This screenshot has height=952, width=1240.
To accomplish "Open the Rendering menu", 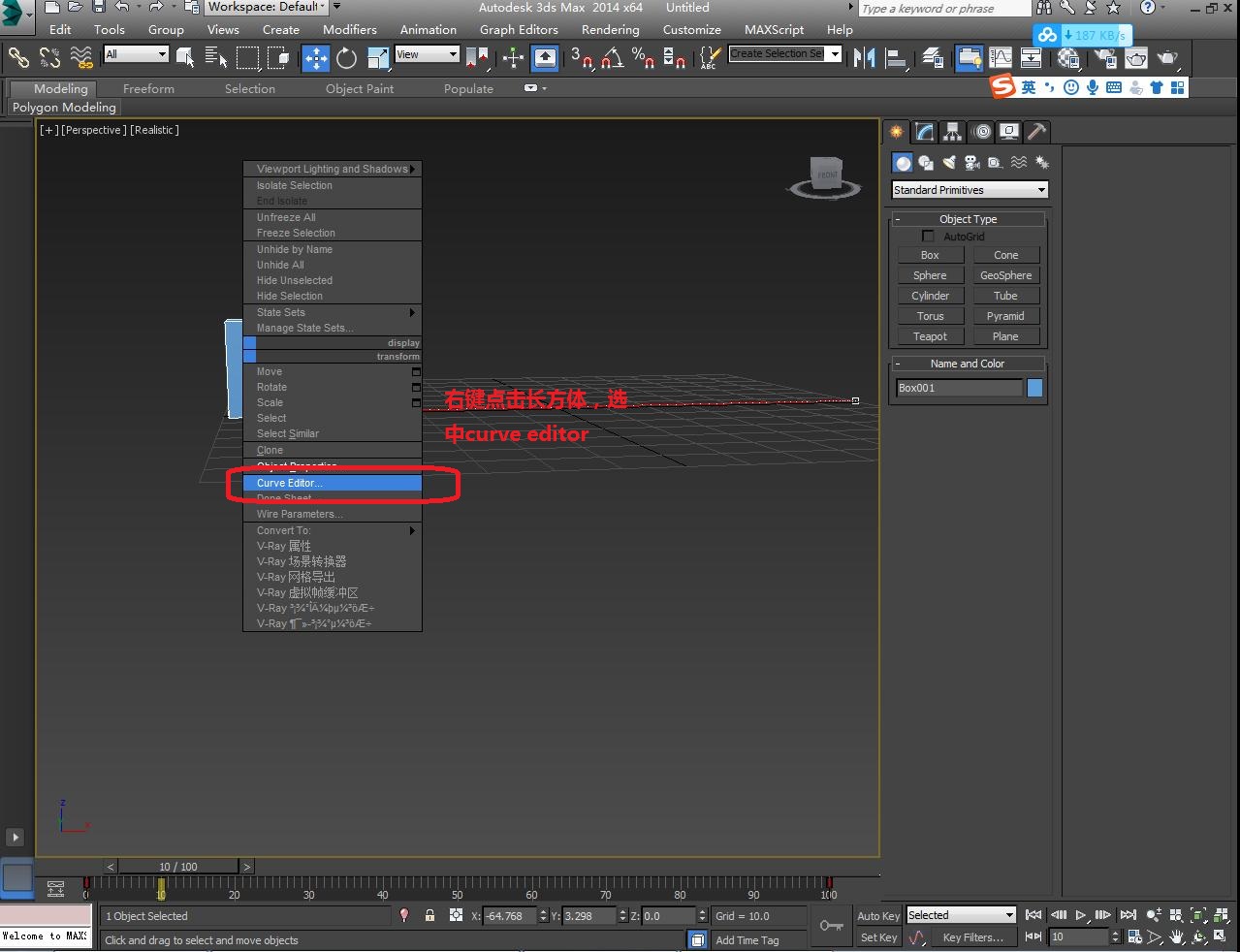I will (611, 30).
